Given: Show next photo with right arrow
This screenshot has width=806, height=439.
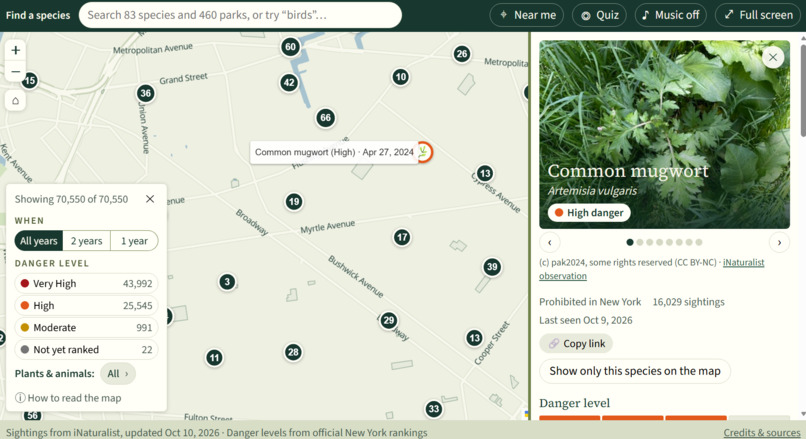Looking at the screenshot, I should tap(779, 242).
